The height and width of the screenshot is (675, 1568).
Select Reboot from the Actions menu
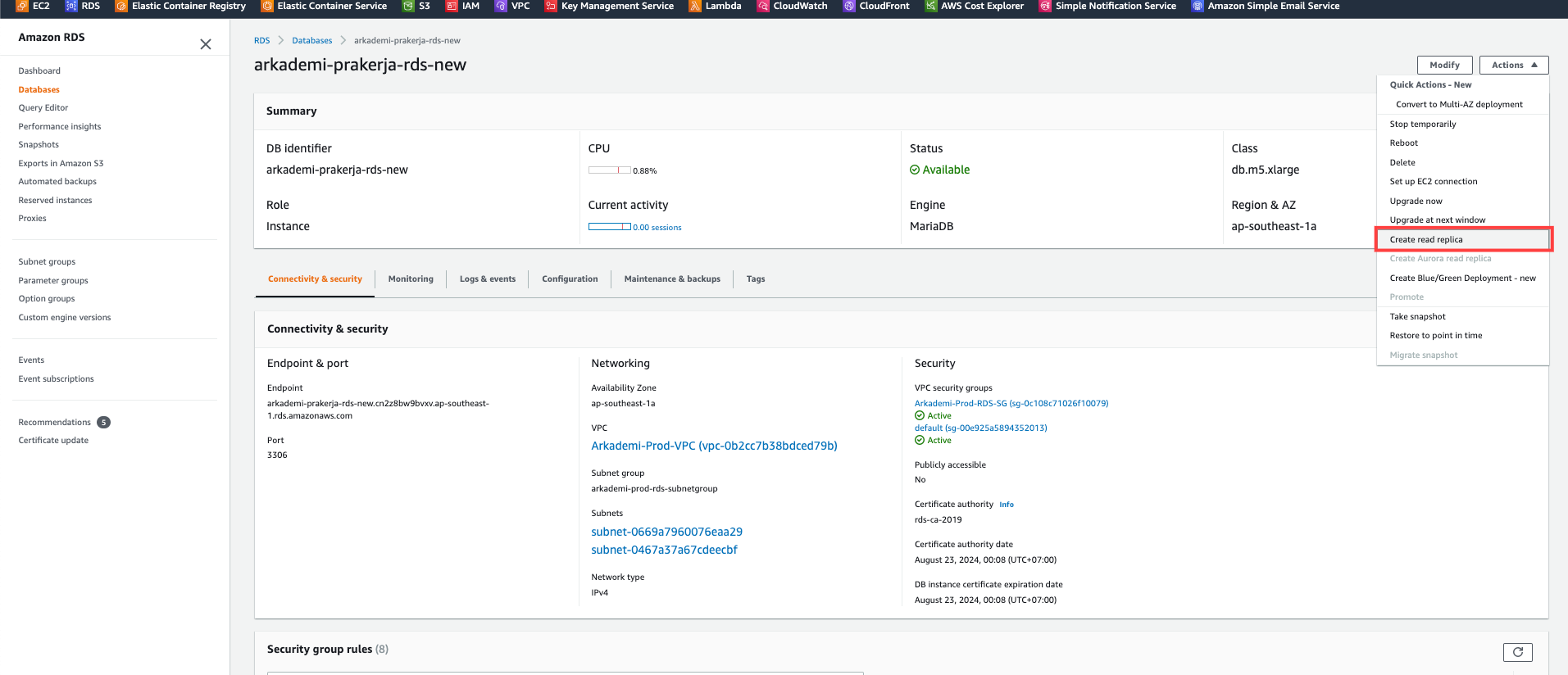click(1403, 143)
